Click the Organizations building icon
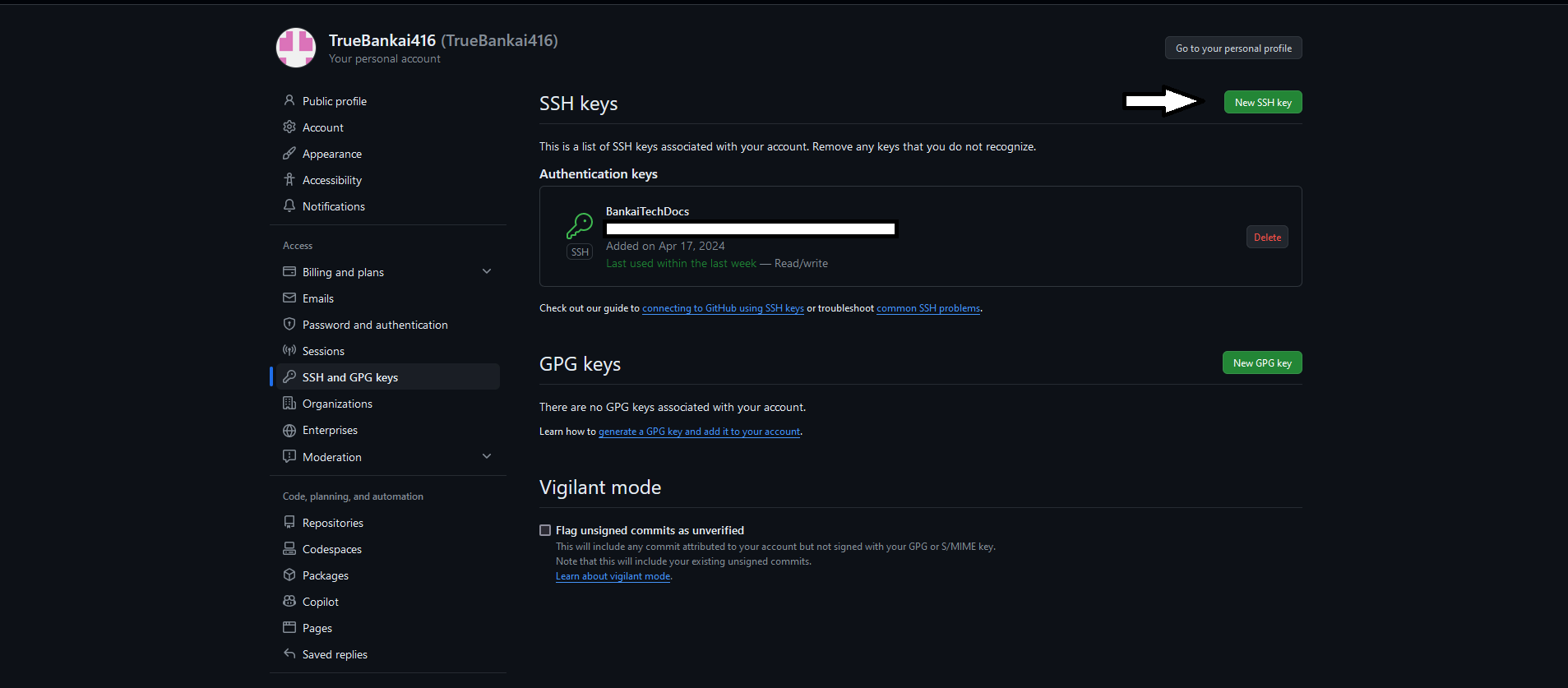The width and height of the screenshot is (1568, 688). pyautogui.click(x=289, y=403)
